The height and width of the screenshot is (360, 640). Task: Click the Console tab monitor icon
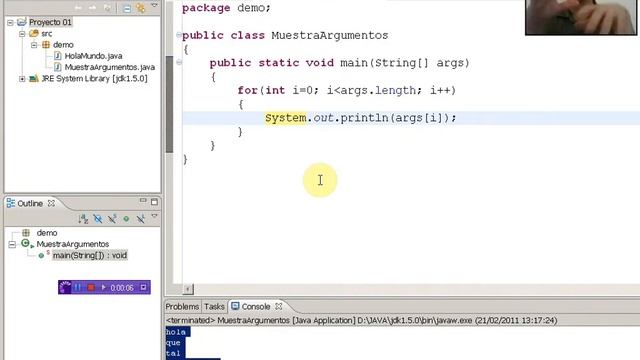click(x=235, y=306)
